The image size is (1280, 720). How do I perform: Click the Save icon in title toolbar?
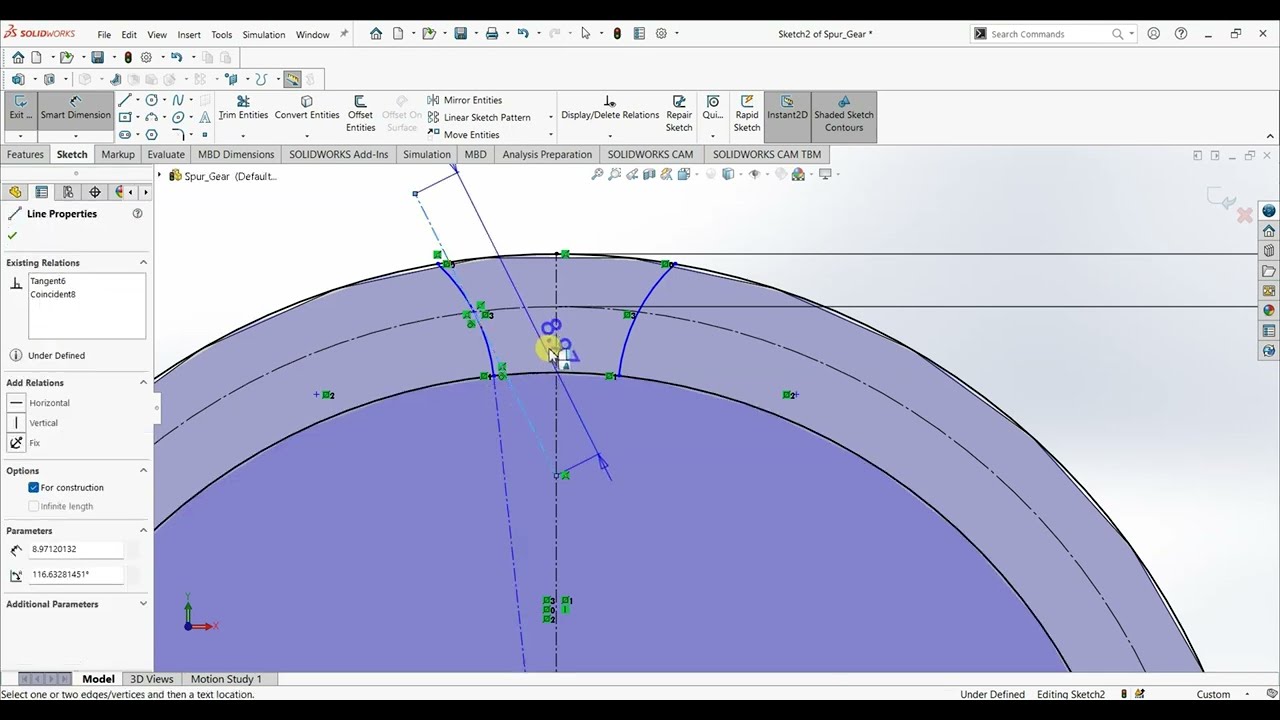tap(460, 34)
